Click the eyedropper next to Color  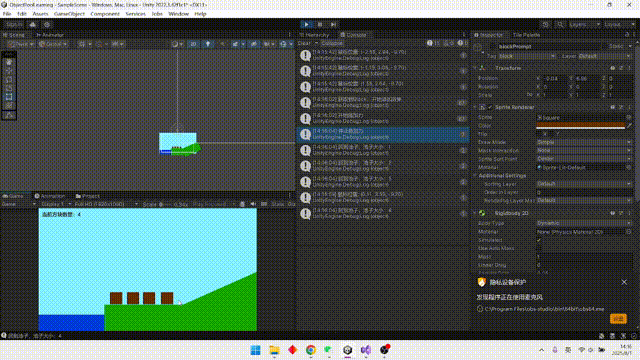tap(629, 126)
